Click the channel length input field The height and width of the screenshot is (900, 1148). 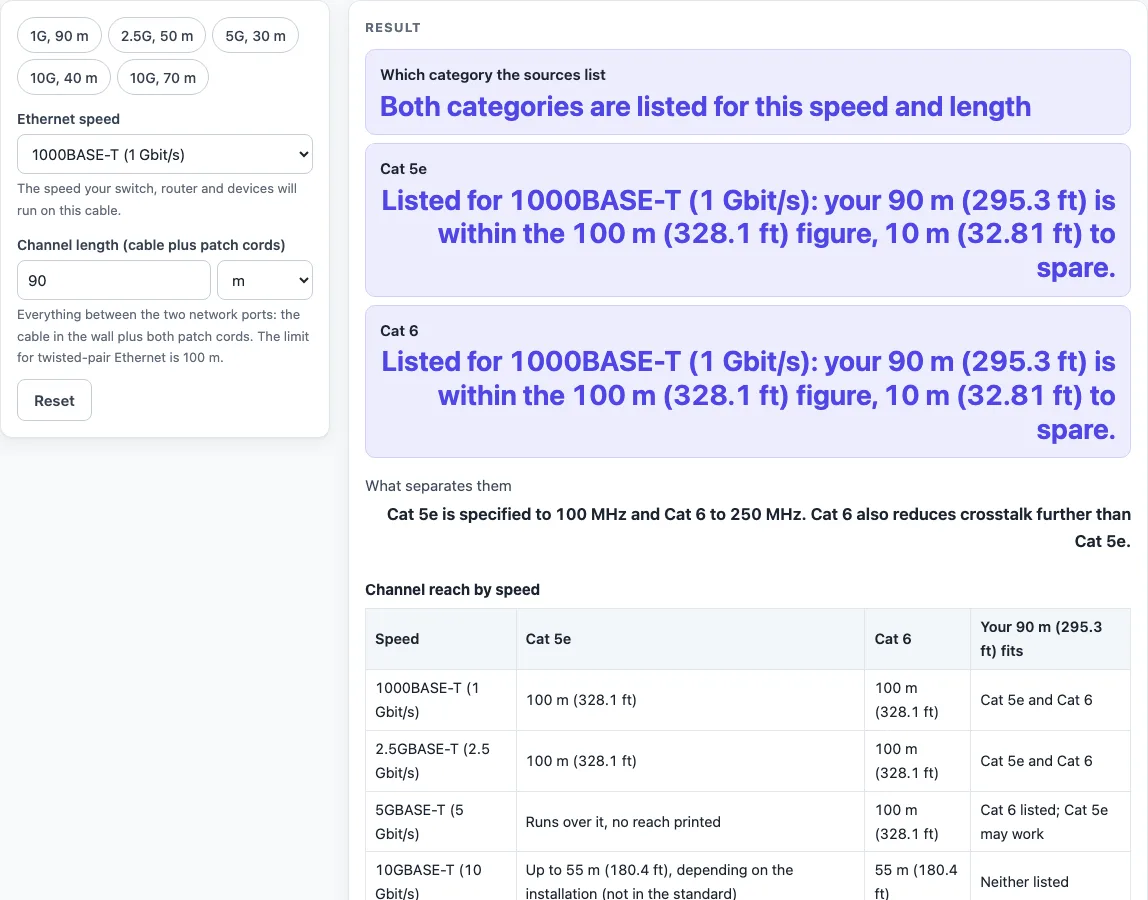tap(113, 280)
